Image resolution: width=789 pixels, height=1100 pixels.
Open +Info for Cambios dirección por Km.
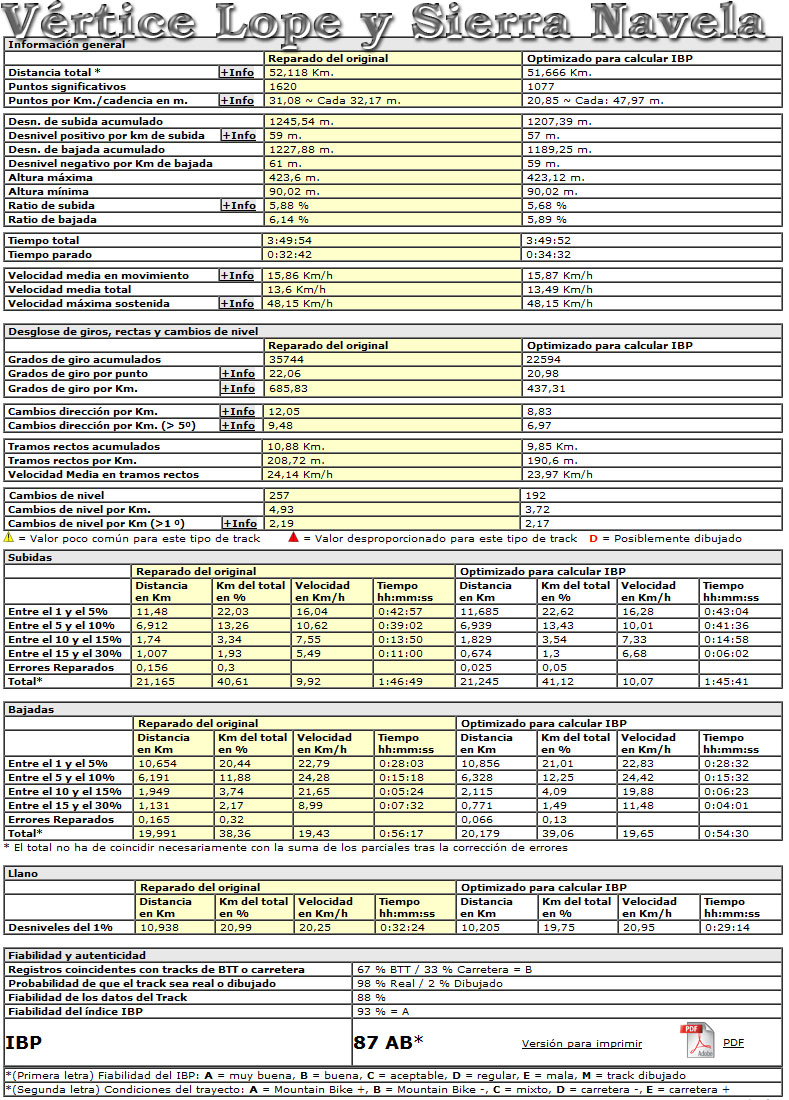click(237, 411)
